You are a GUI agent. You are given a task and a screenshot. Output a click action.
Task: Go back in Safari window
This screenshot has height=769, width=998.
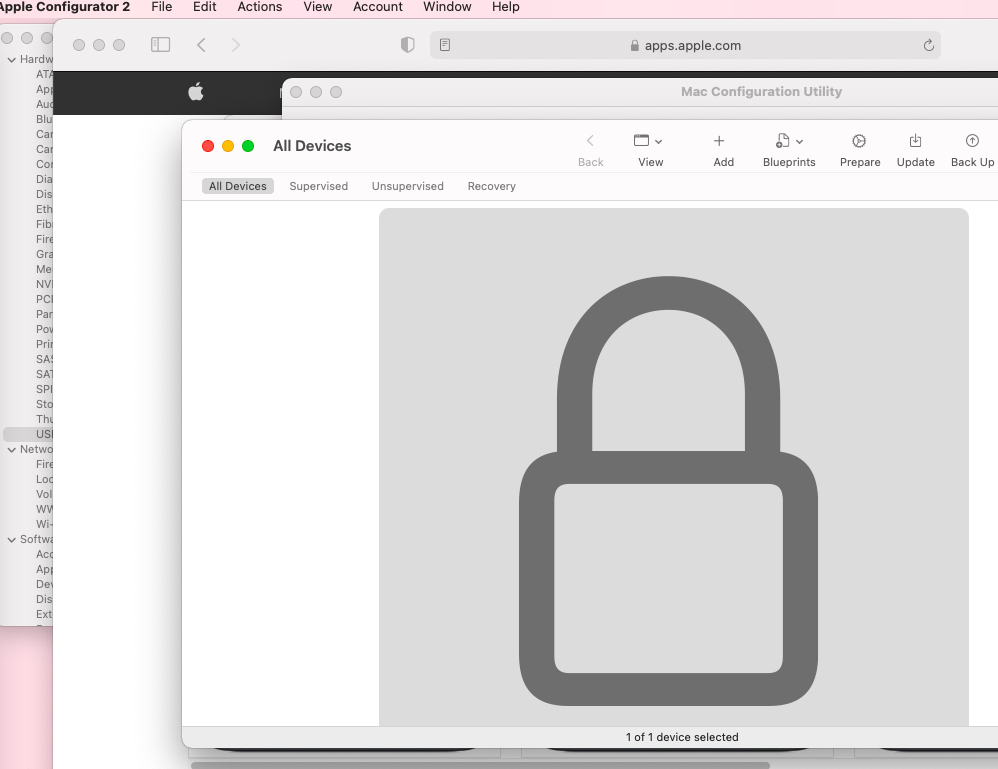pos(201,45)
